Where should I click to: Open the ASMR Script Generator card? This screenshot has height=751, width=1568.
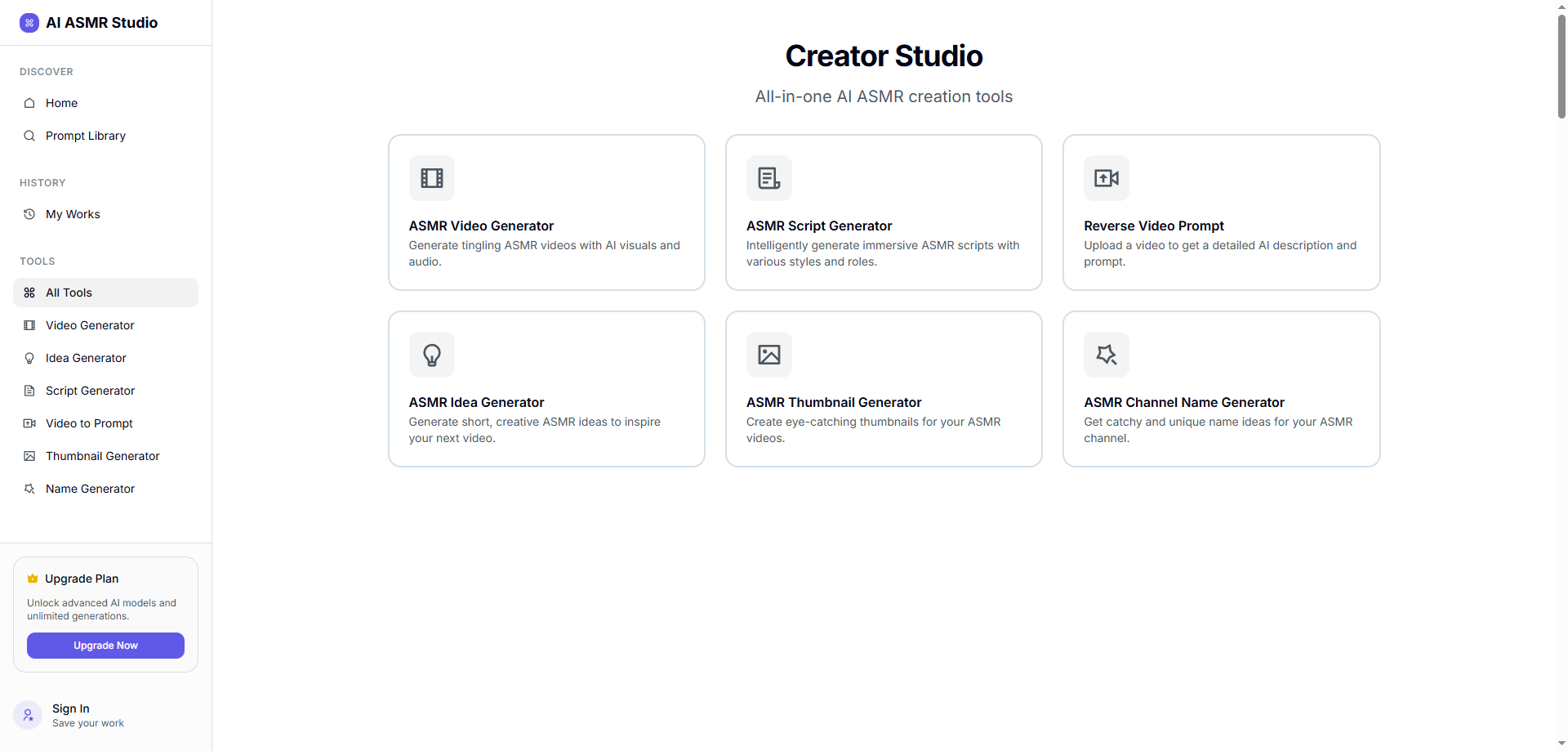click(x=883, y=212)
